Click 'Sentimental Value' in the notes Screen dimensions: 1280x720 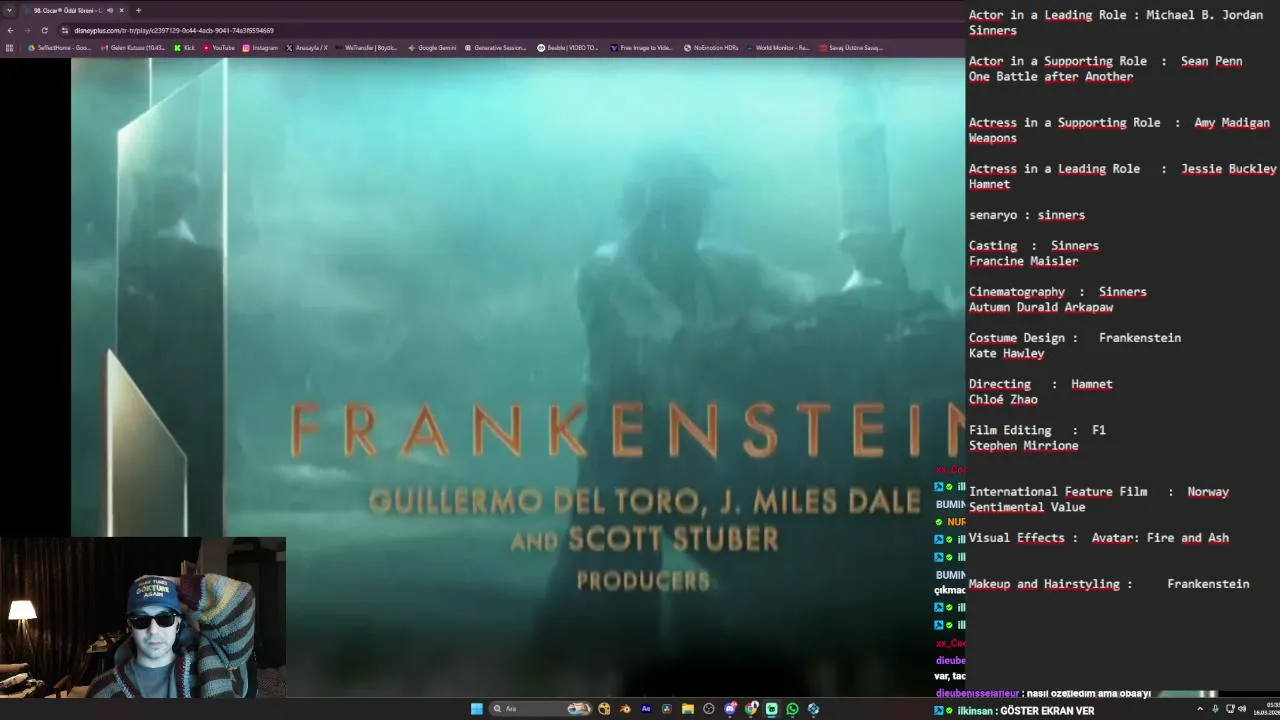[x=1026, y=508]
